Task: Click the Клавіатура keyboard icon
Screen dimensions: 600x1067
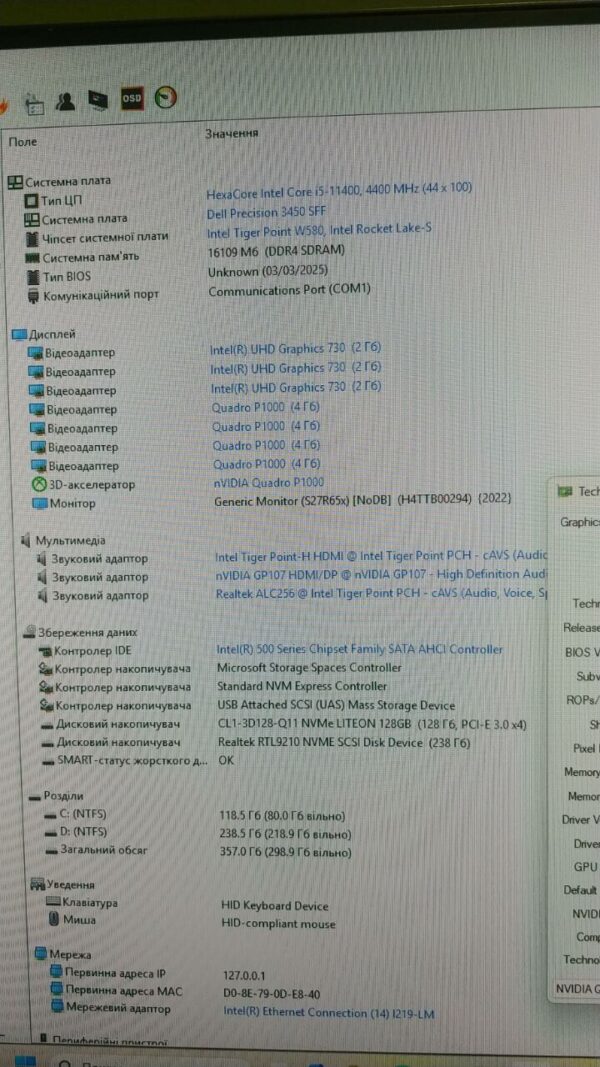Action: 53,902
